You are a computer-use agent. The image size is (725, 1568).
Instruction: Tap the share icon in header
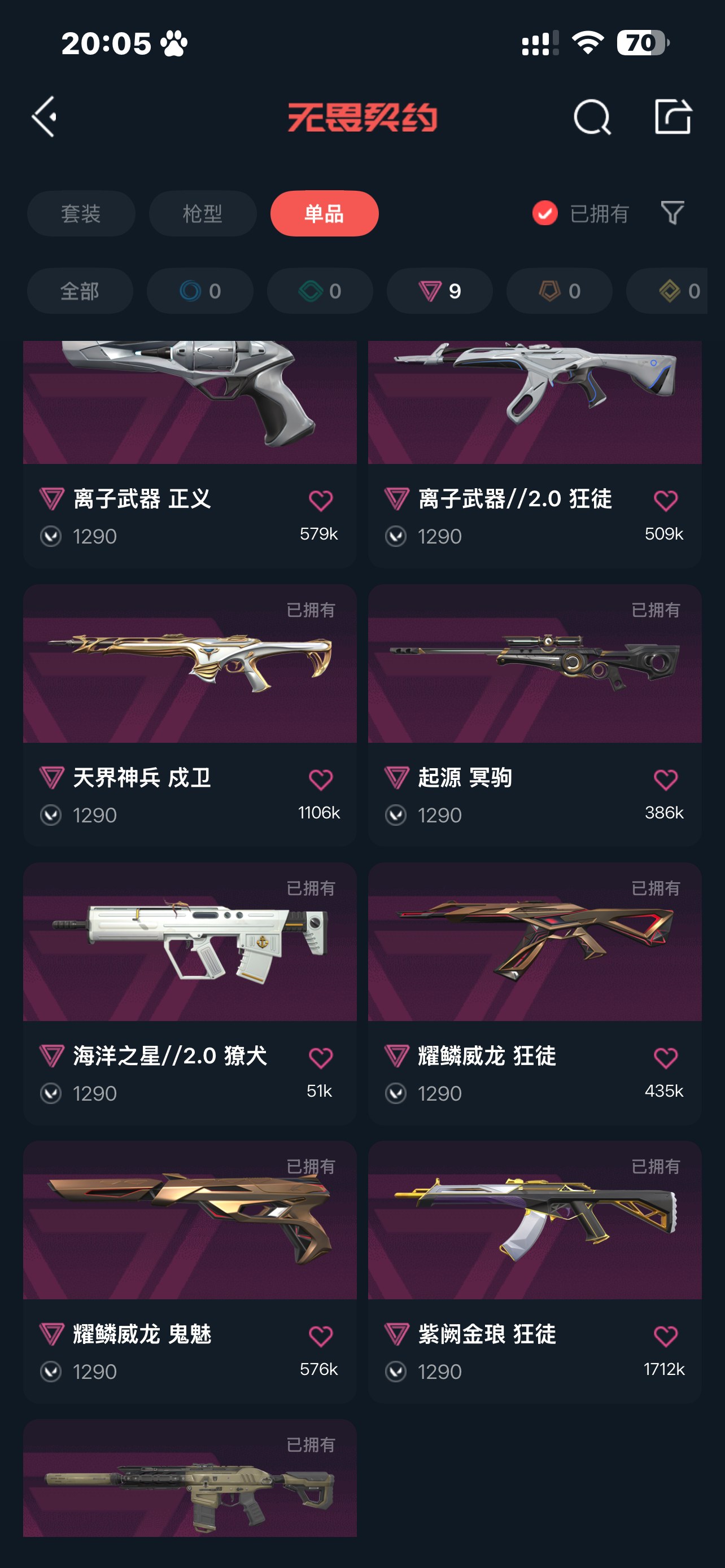[x=672, y=116]
